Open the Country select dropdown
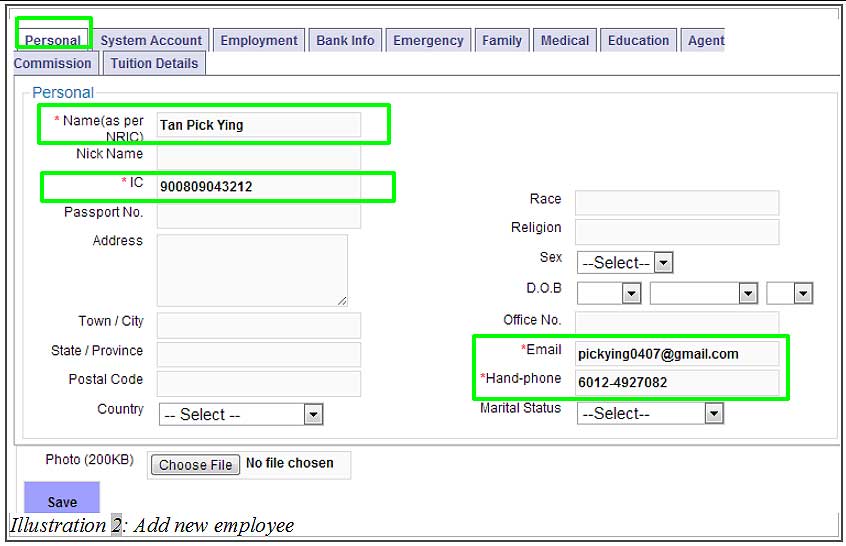846x546 pixels. click(x=240, y=414)
